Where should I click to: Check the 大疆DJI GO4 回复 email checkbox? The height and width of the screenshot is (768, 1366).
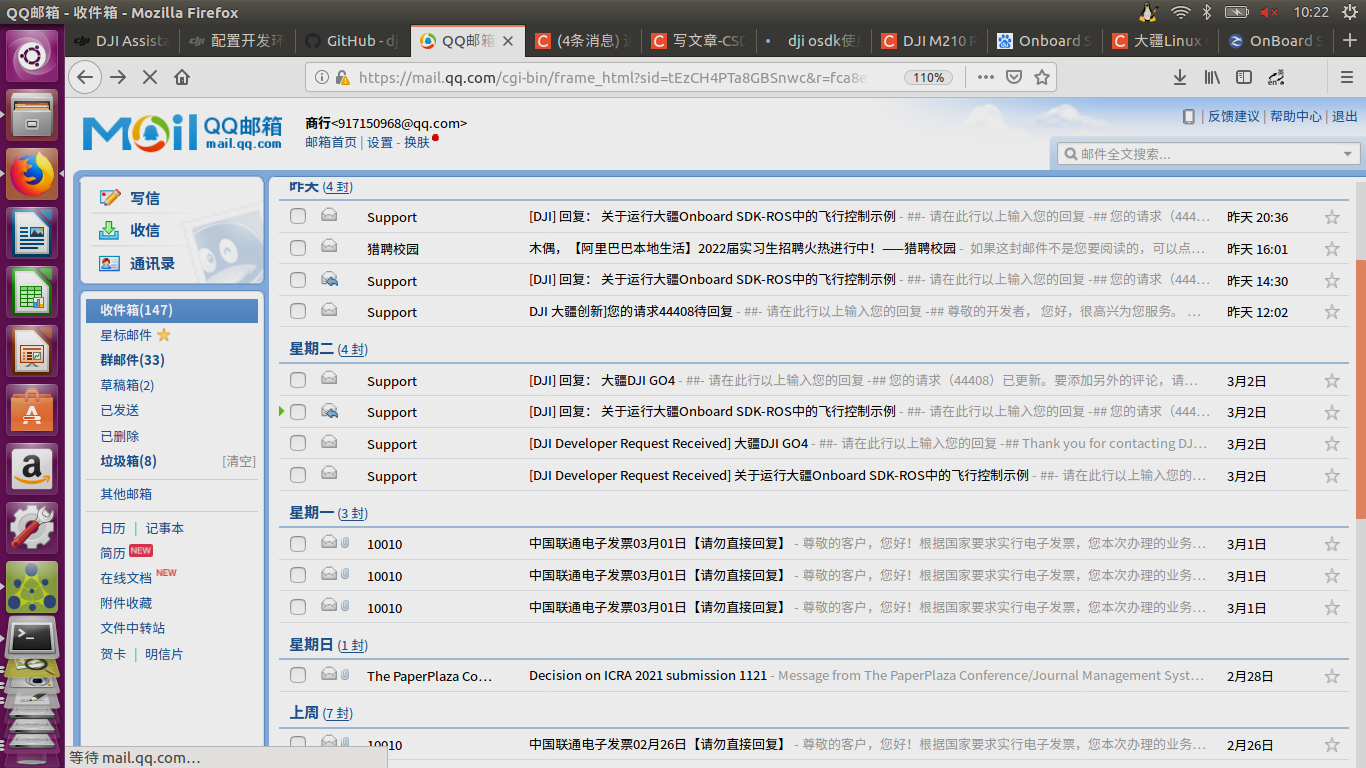click(x=298, y=380)
